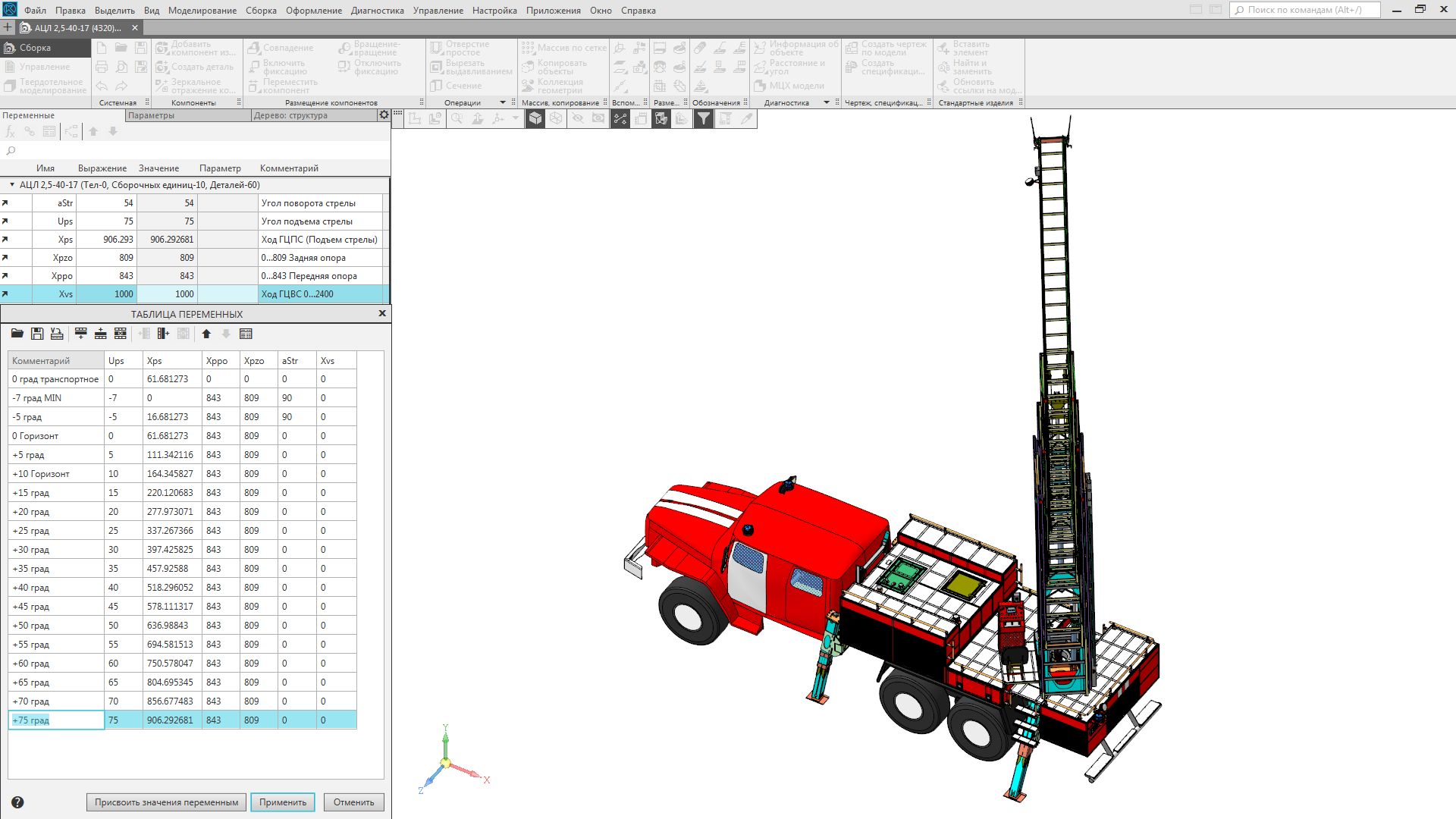Click move row up arrow in table toolbar
This screenshot has width=1456, height=819.
tap(206, 334)
